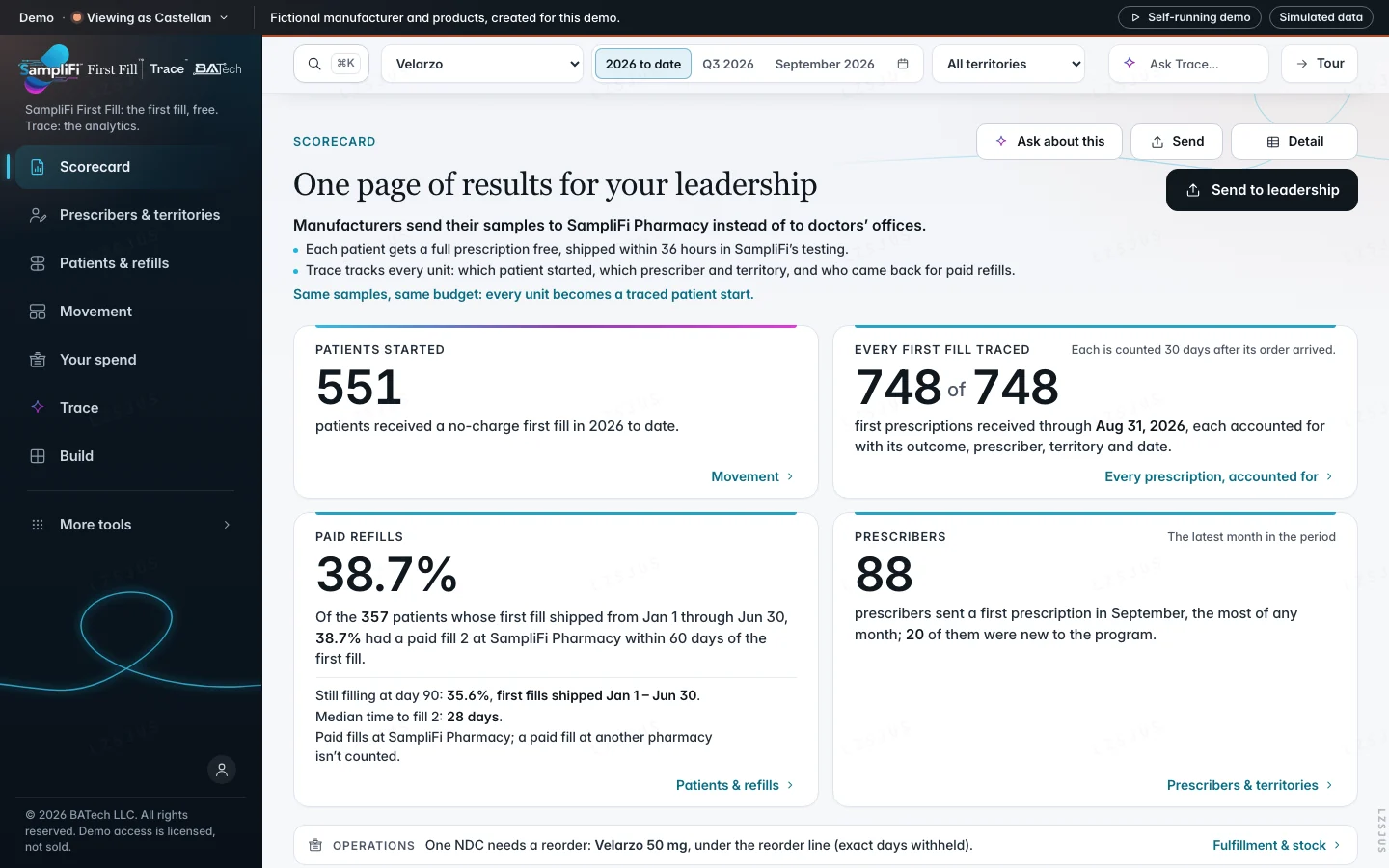This screenshot has width=1389, height=868.
Task: Open the All territories dropdown
Action: coord(1008,64)
